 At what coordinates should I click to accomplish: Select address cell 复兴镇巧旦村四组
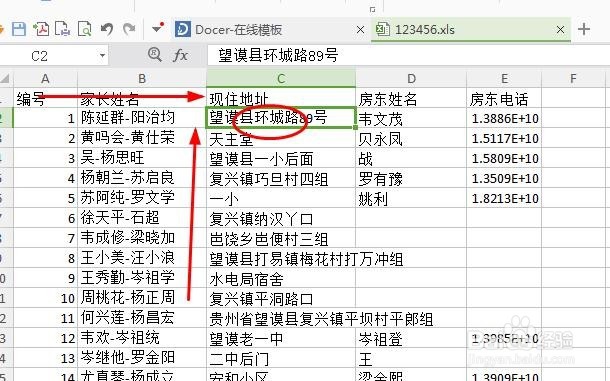pyautogui.click(x=281, y=179)
